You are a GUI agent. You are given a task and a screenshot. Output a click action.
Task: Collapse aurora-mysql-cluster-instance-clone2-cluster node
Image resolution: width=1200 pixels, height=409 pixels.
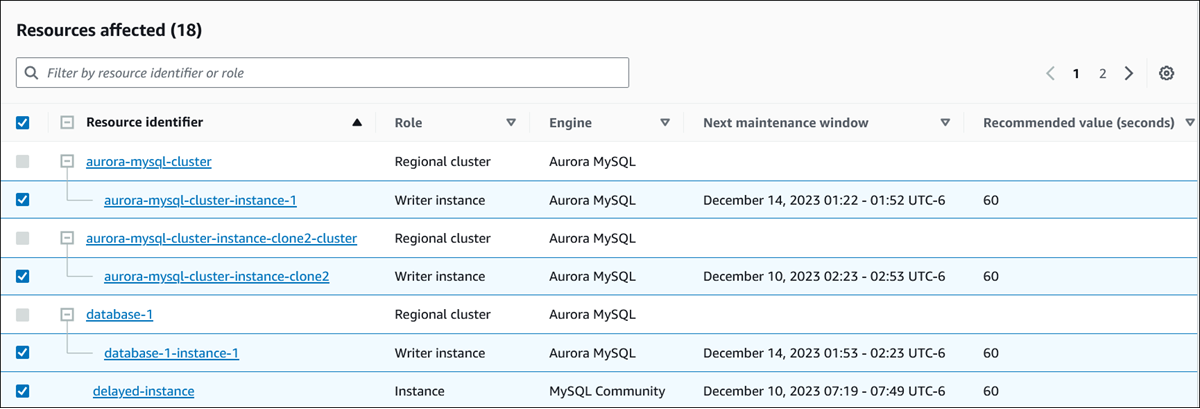[x=67, y=238]
